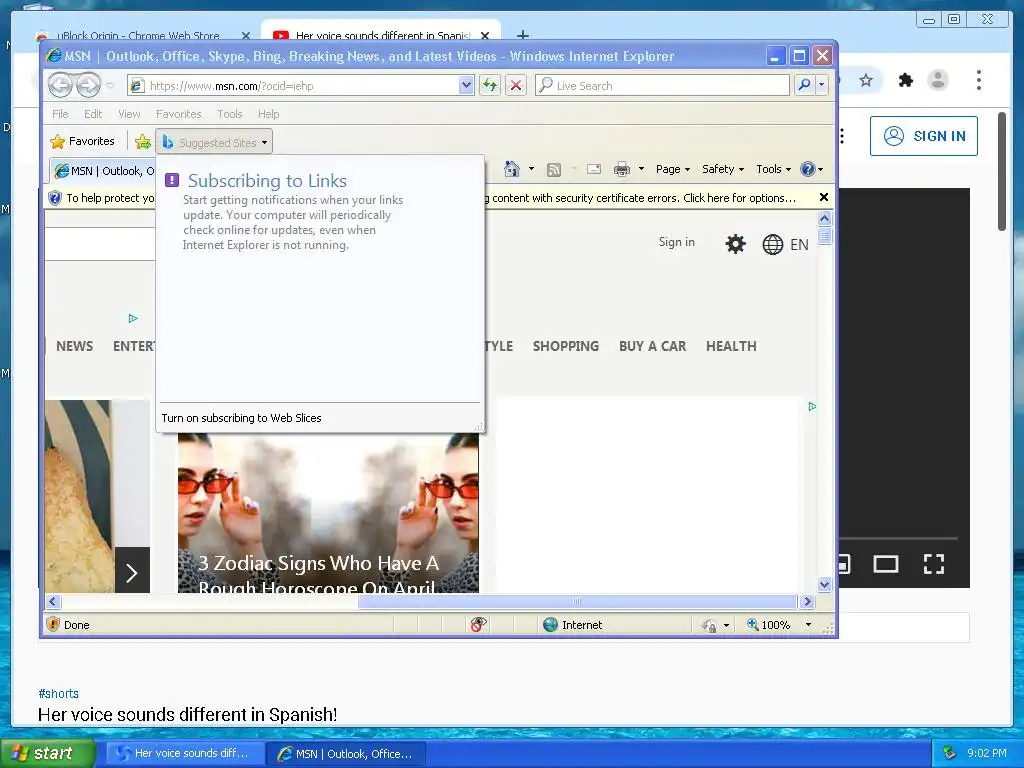Toggle YouTube fullscreen icon
This screenshot has width=1024, height=768.
tap(934, 564)
